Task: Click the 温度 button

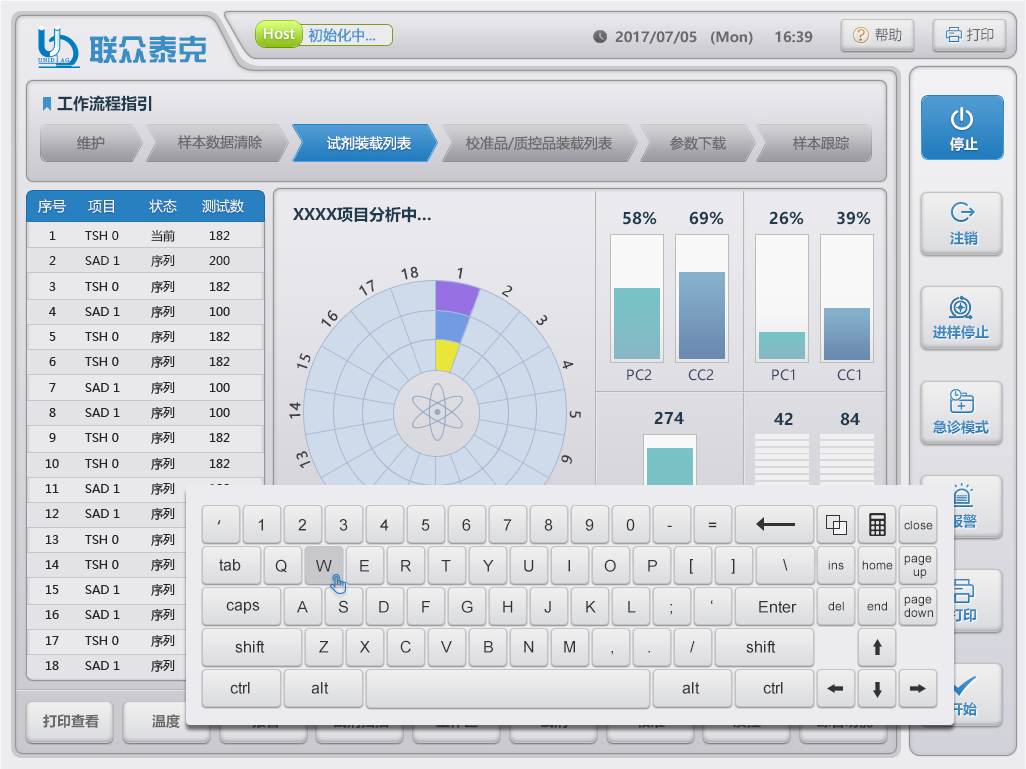Action: (x=166, y=721)
